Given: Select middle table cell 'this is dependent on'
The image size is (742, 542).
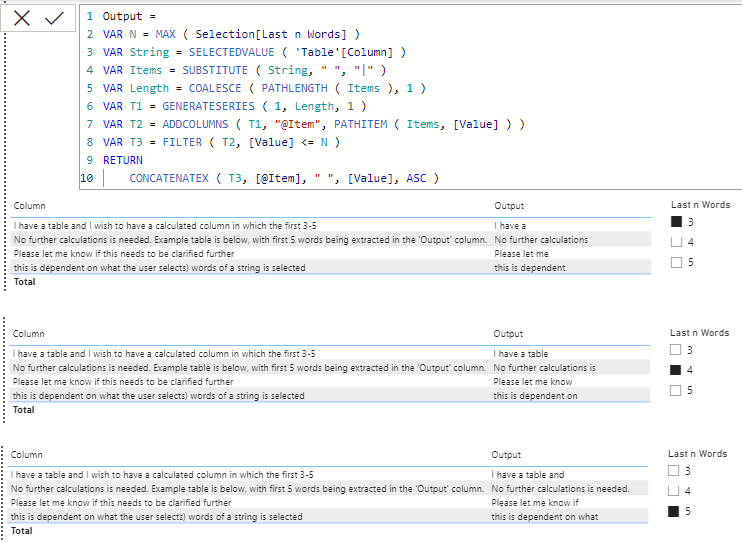Looking at the screenshot, I should click(535, 396).
